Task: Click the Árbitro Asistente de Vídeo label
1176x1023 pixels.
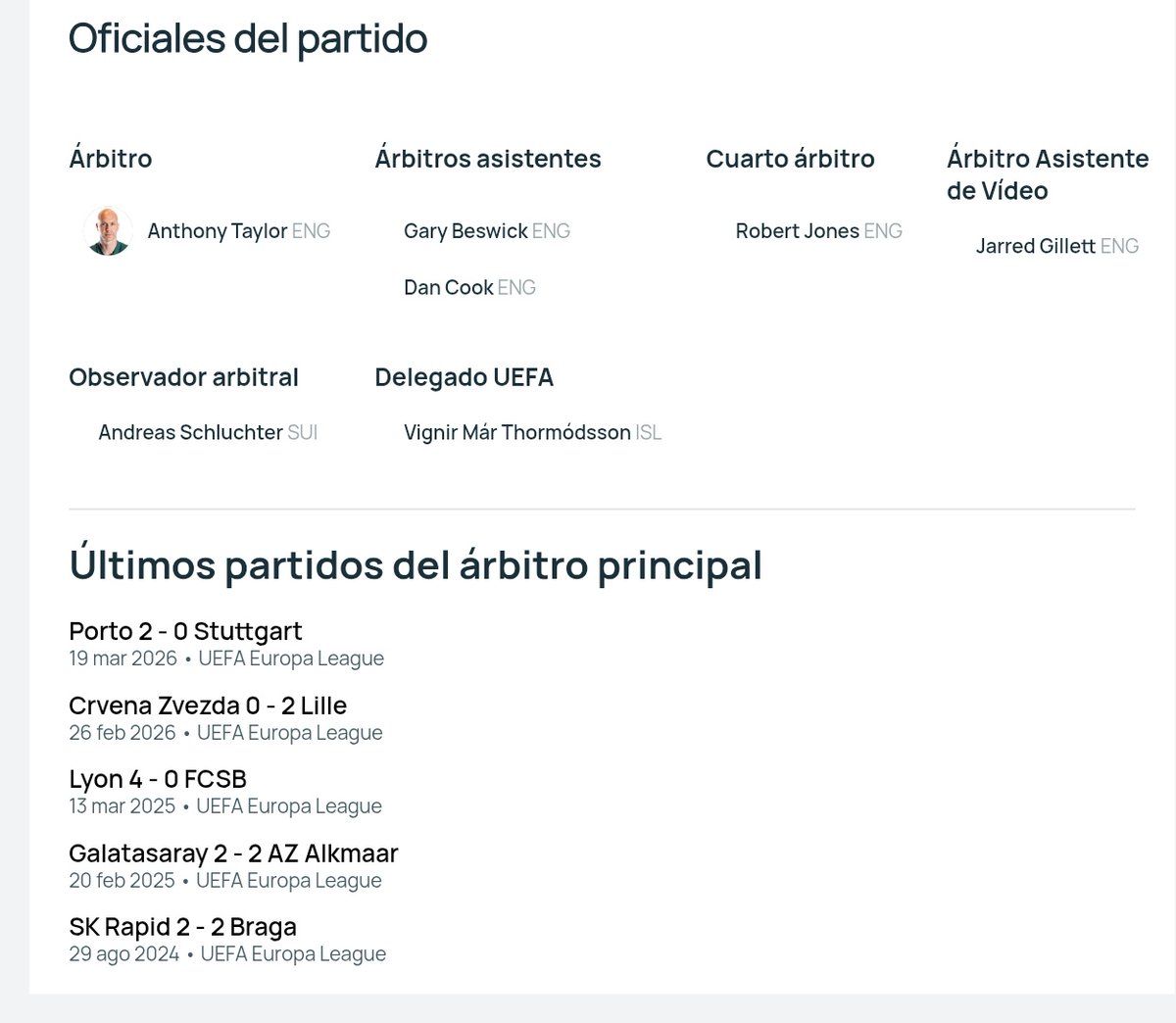Action: point(1048,174)
